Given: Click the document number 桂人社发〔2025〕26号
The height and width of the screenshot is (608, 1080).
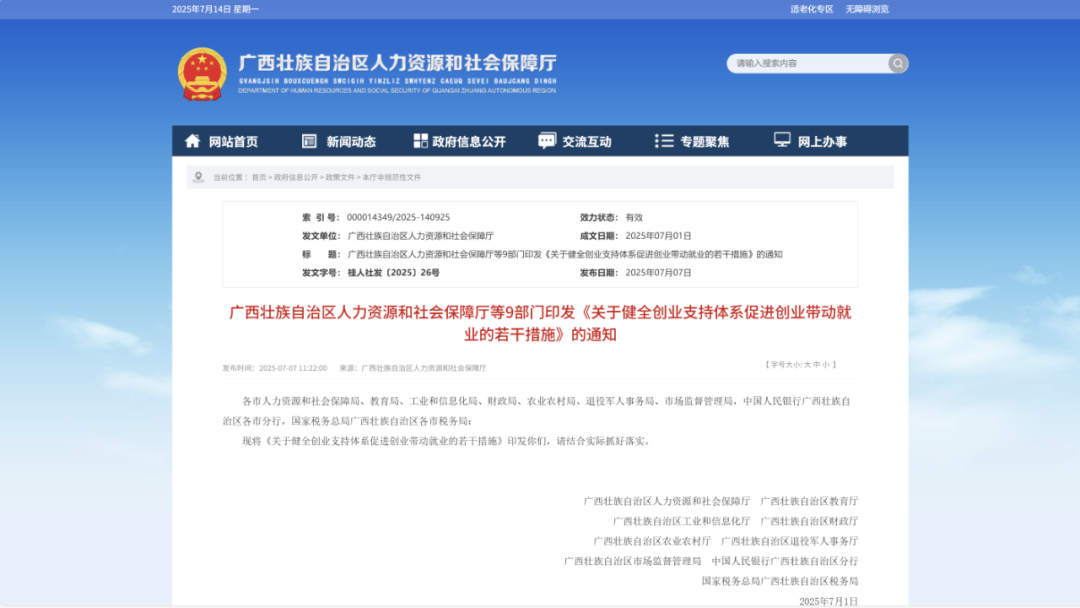Looking at the screenshot, I should click(393, 273).
